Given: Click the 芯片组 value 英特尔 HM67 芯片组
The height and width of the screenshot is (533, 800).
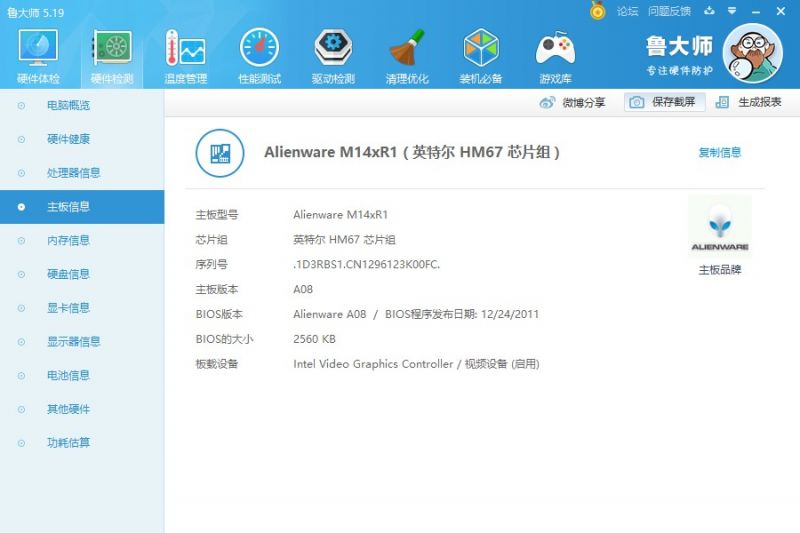Looking at the screenshot, I should pos(344,240).
